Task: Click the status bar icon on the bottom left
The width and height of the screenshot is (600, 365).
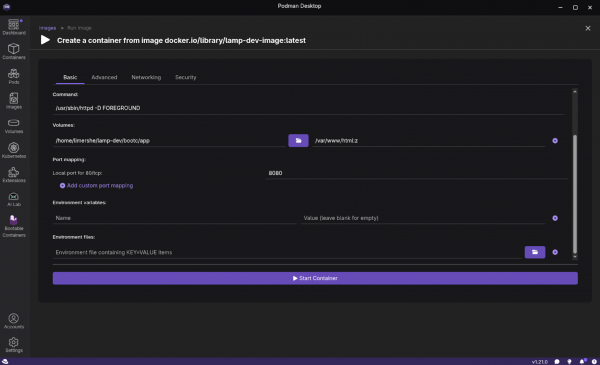Action: 5,362
